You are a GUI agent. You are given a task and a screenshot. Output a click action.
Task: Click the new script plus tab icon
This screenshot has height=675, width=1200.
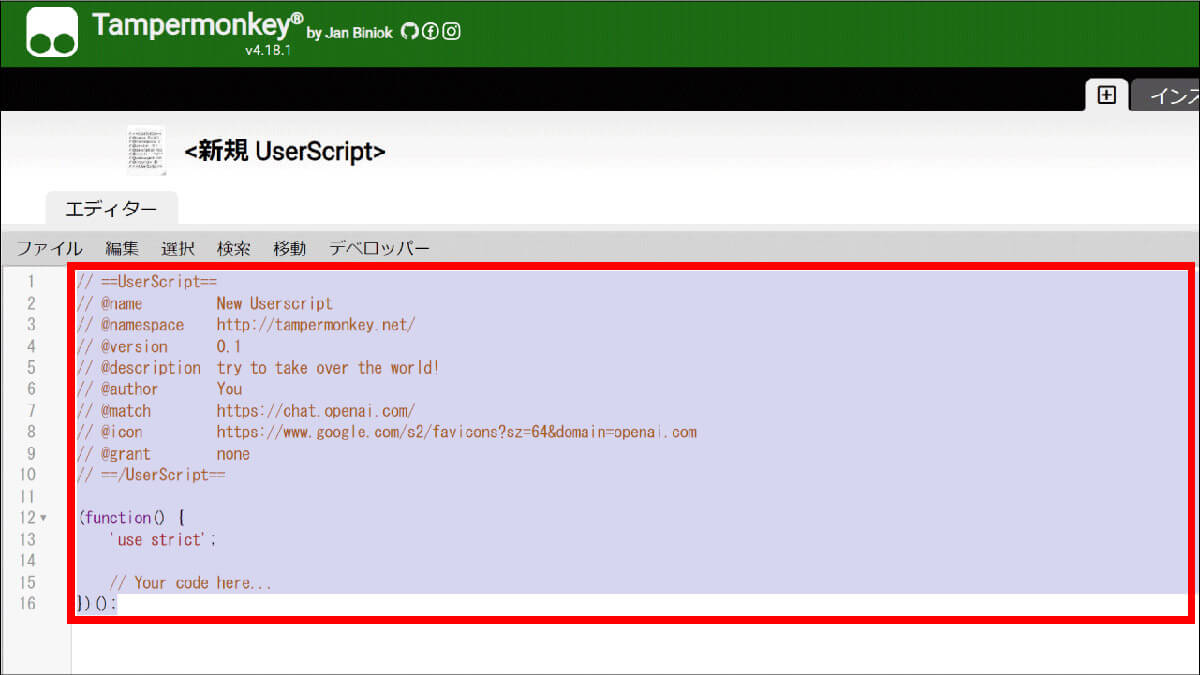tap(1106, 95)
